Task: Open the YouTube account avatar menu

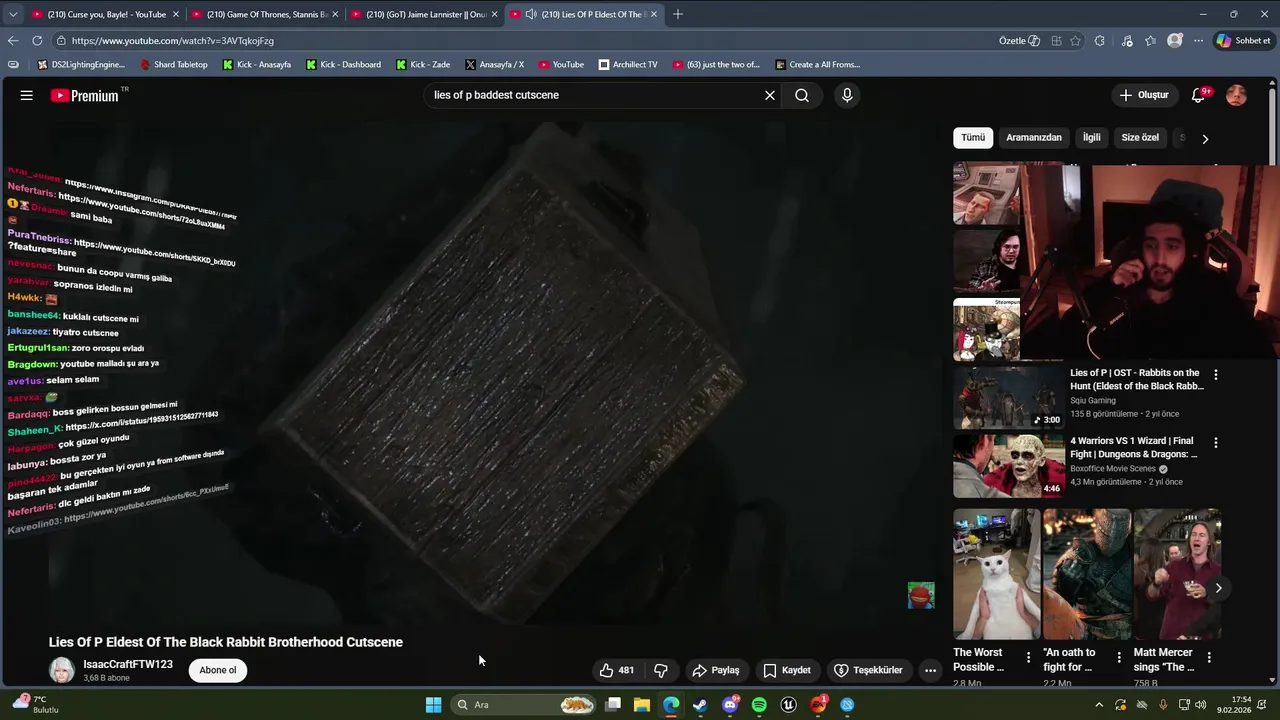Action: point(1236,95)
